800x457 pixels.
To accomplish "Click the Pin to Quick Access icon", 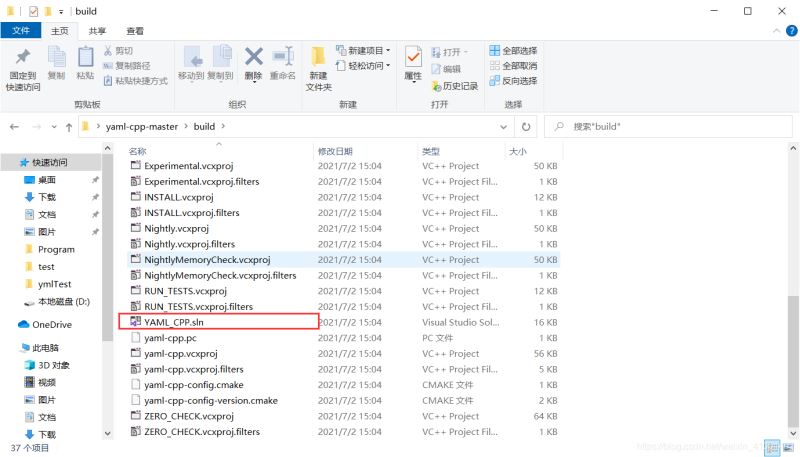I will (23, 60).
